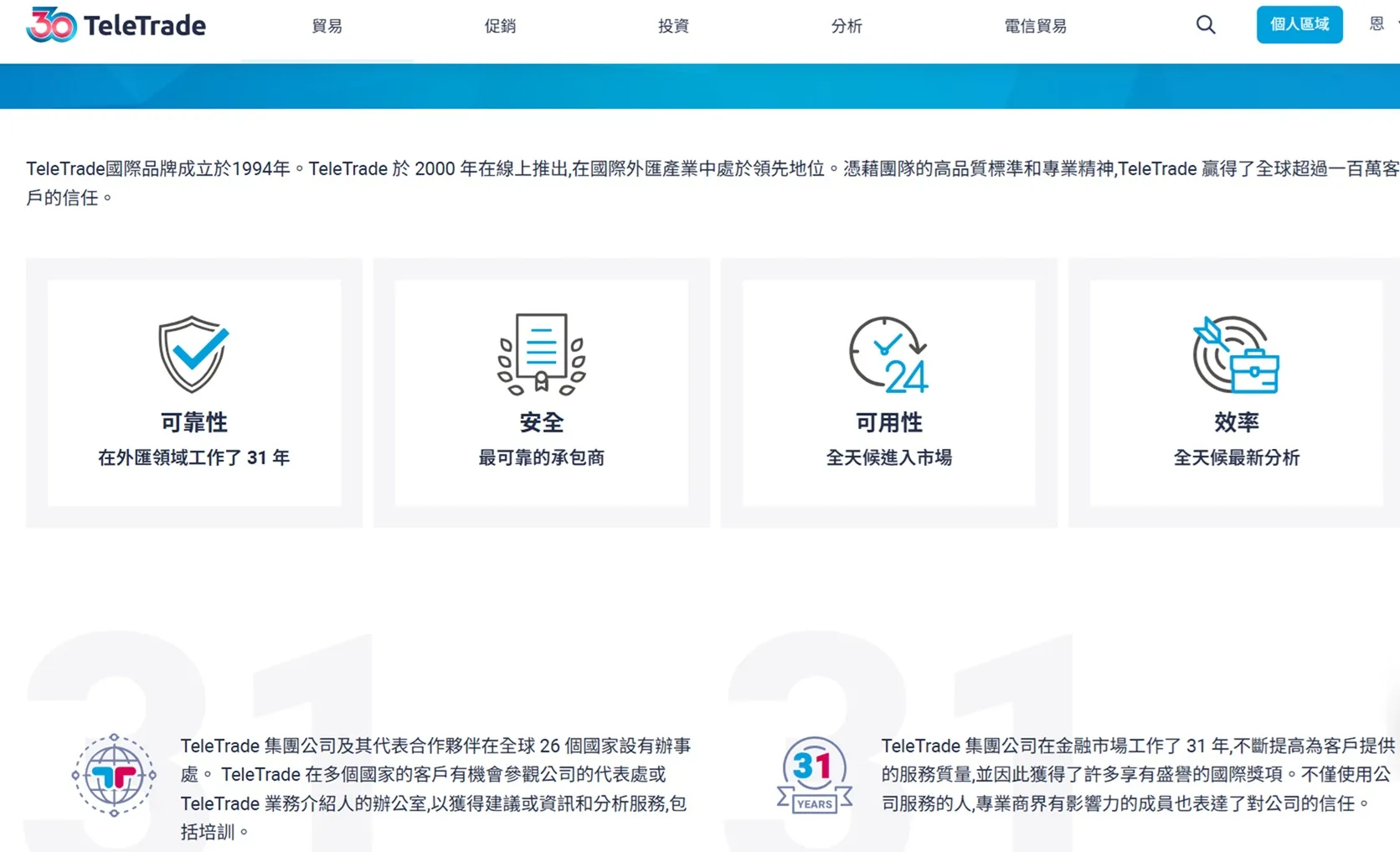Click the 個人區域 button
The image size is (1400, 852).
click(x=1300, y=24)
